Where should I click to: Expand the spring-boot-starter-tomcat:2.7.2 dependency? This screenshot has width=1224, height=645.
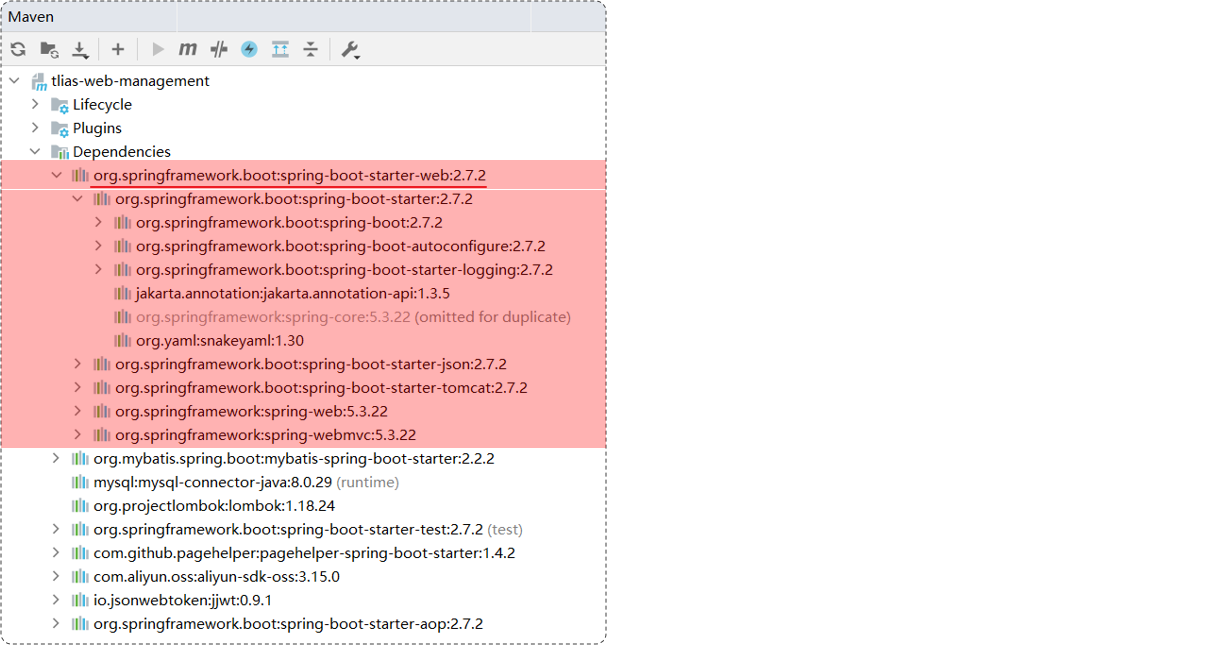(77, 388)
